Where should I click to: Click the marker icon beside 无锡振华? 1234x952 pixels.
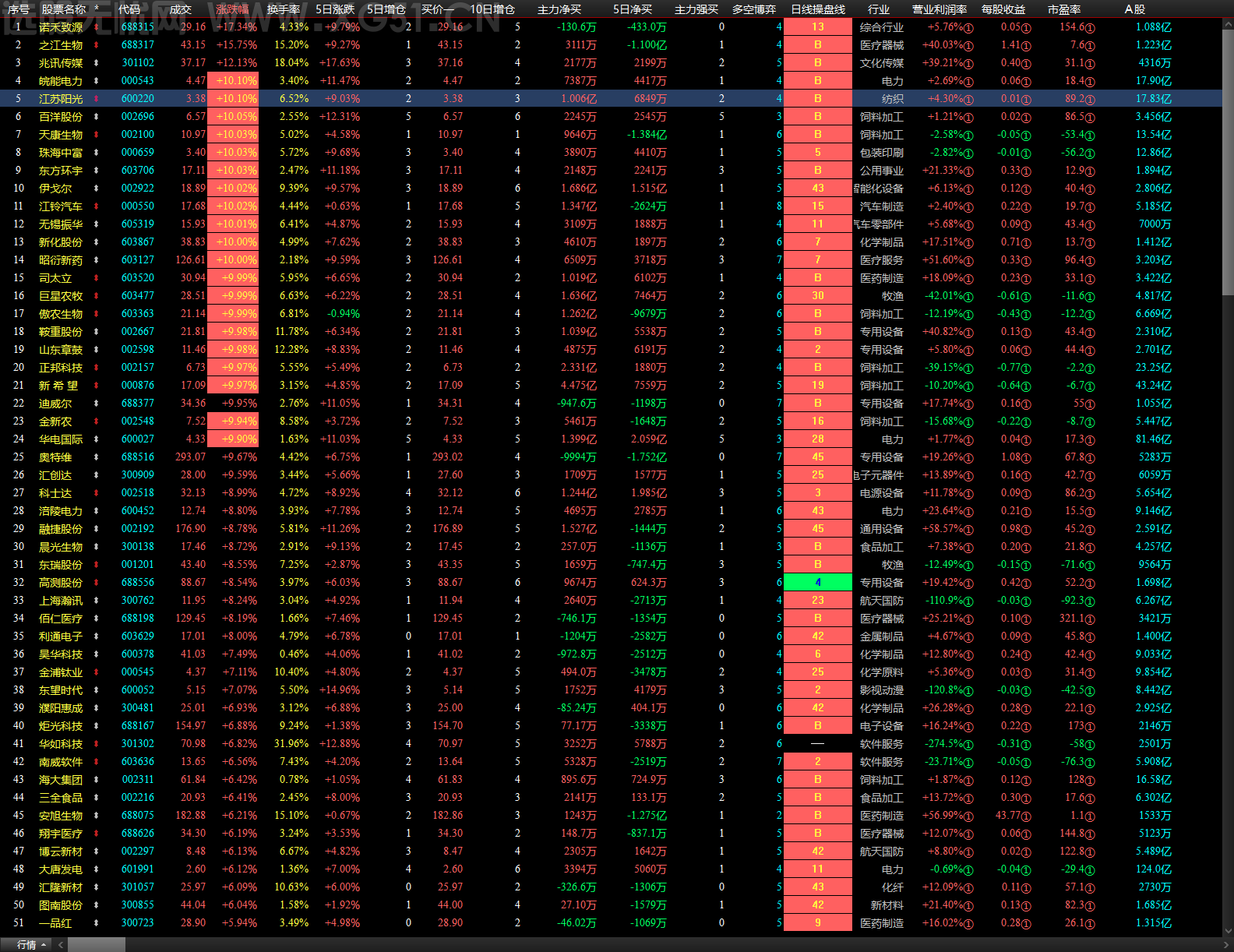point(97,224)
